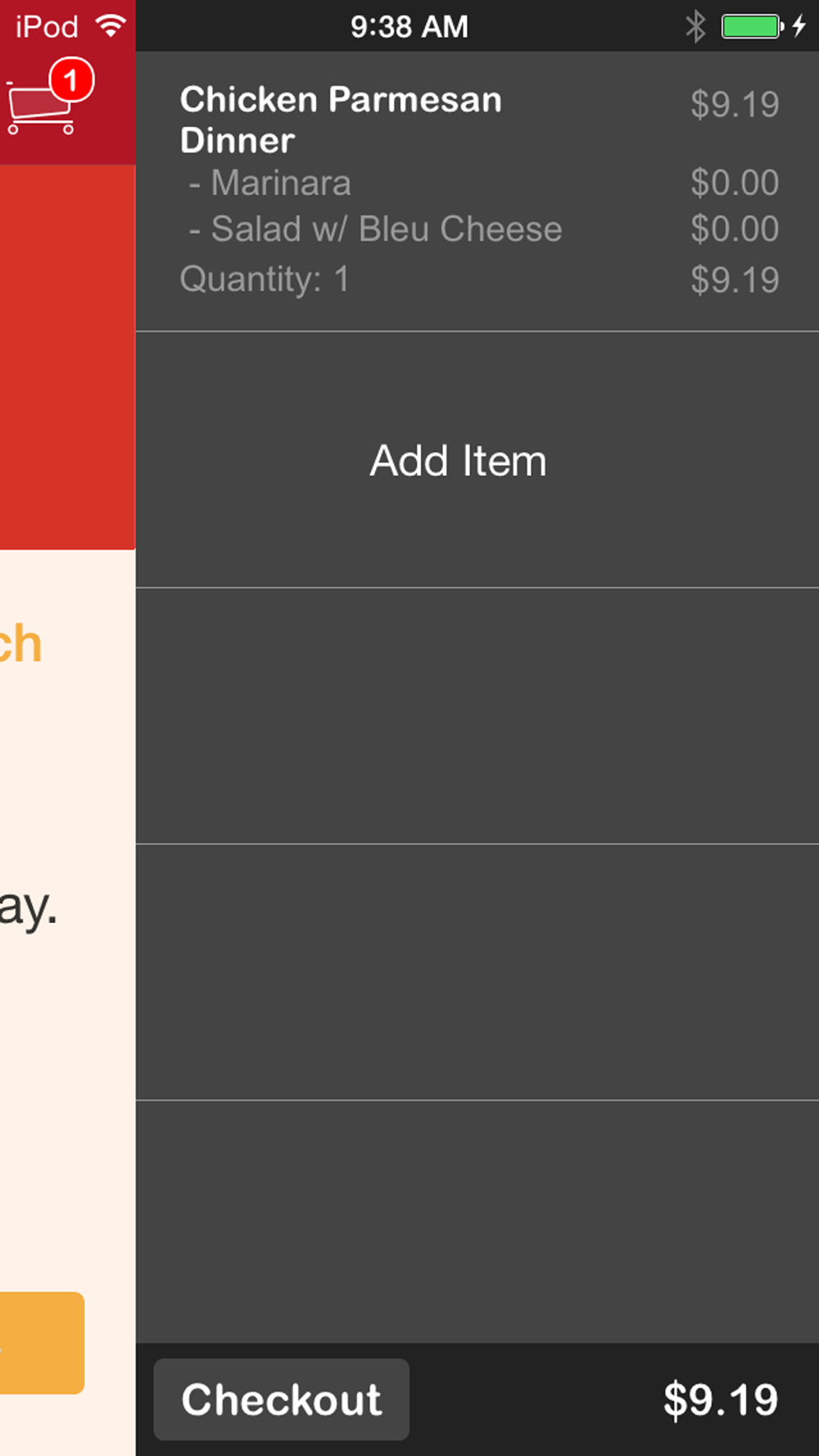Tap the Wi-Fi status icon
The height and width of the screenshot is (1456, 819).
pos(111,25)
